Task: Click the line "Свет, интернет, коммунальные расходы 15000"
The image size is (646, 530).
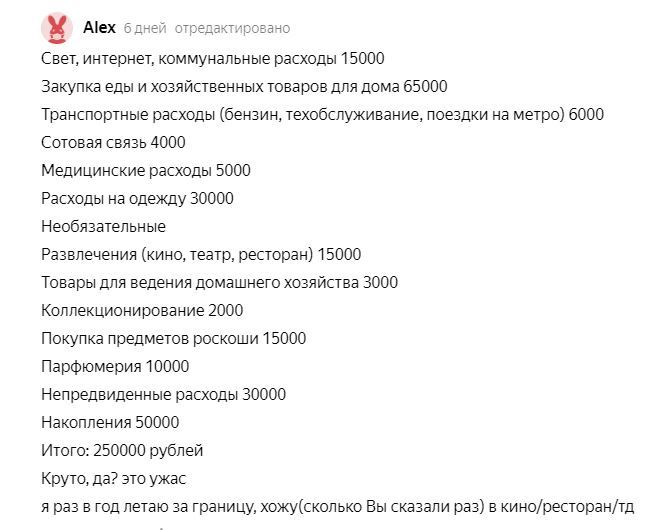Action: tap(212, 59)
